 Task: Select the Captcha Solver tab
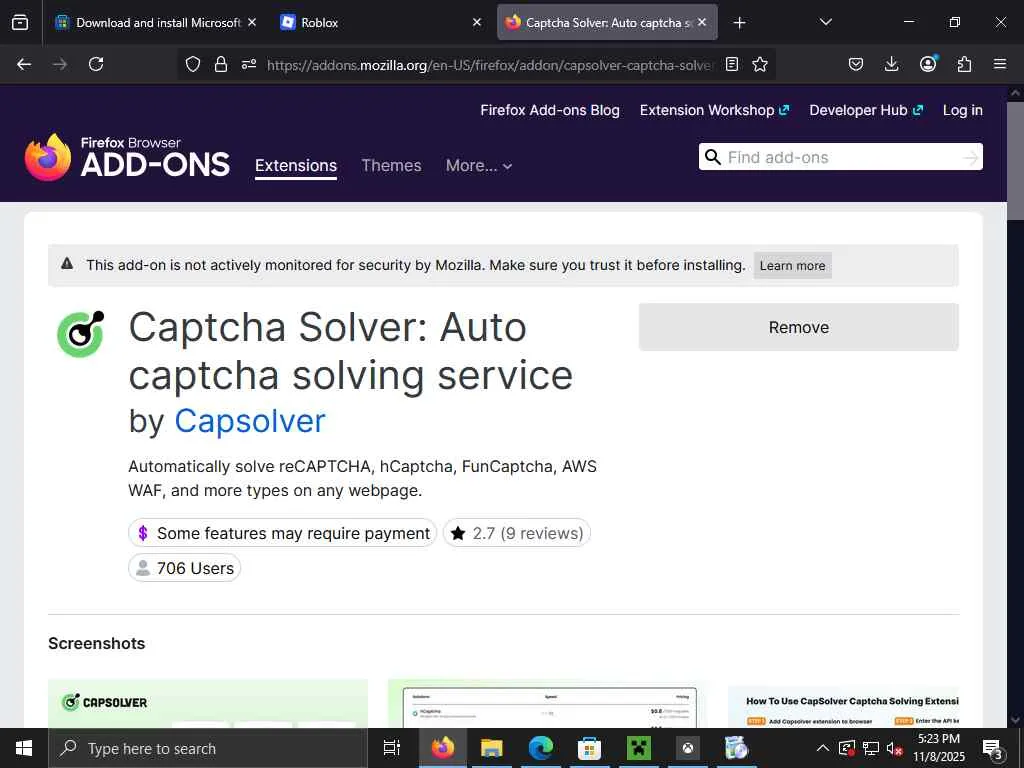pyautogui.click(x=607, y=22)
